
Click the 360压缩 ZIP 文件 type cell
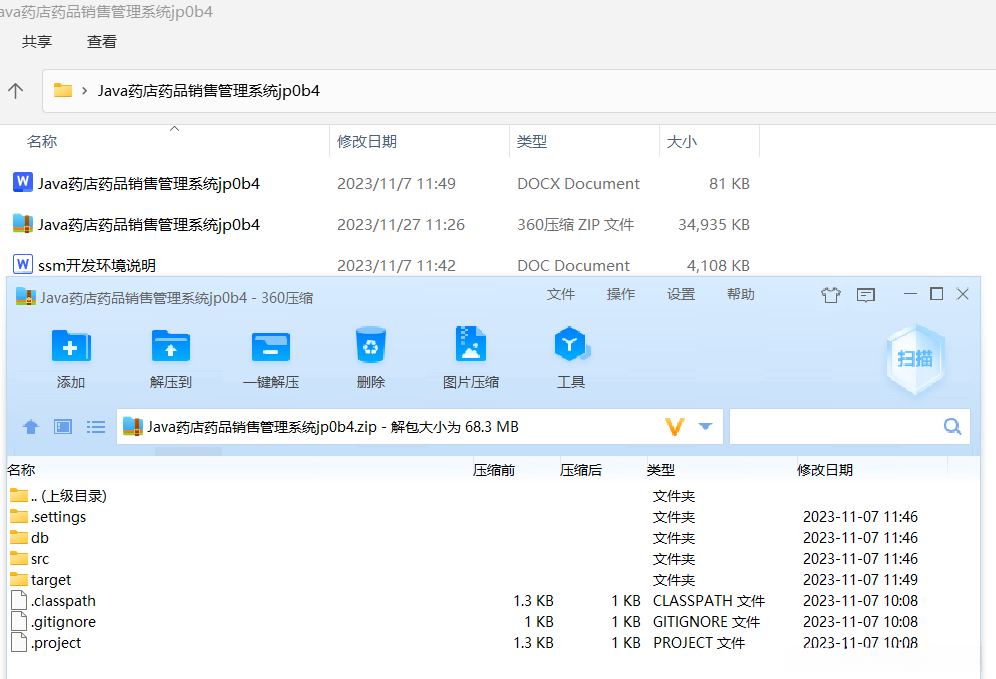575,225
